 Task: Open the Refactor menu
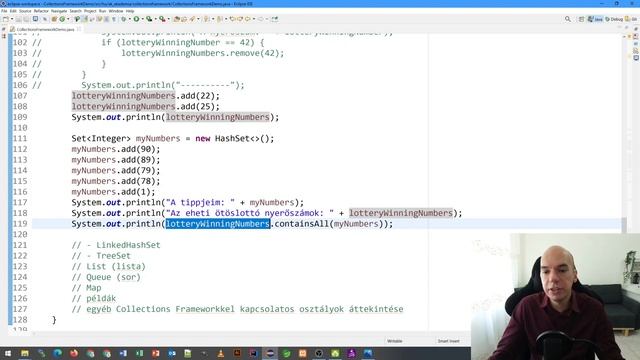[x=41, y=11]
